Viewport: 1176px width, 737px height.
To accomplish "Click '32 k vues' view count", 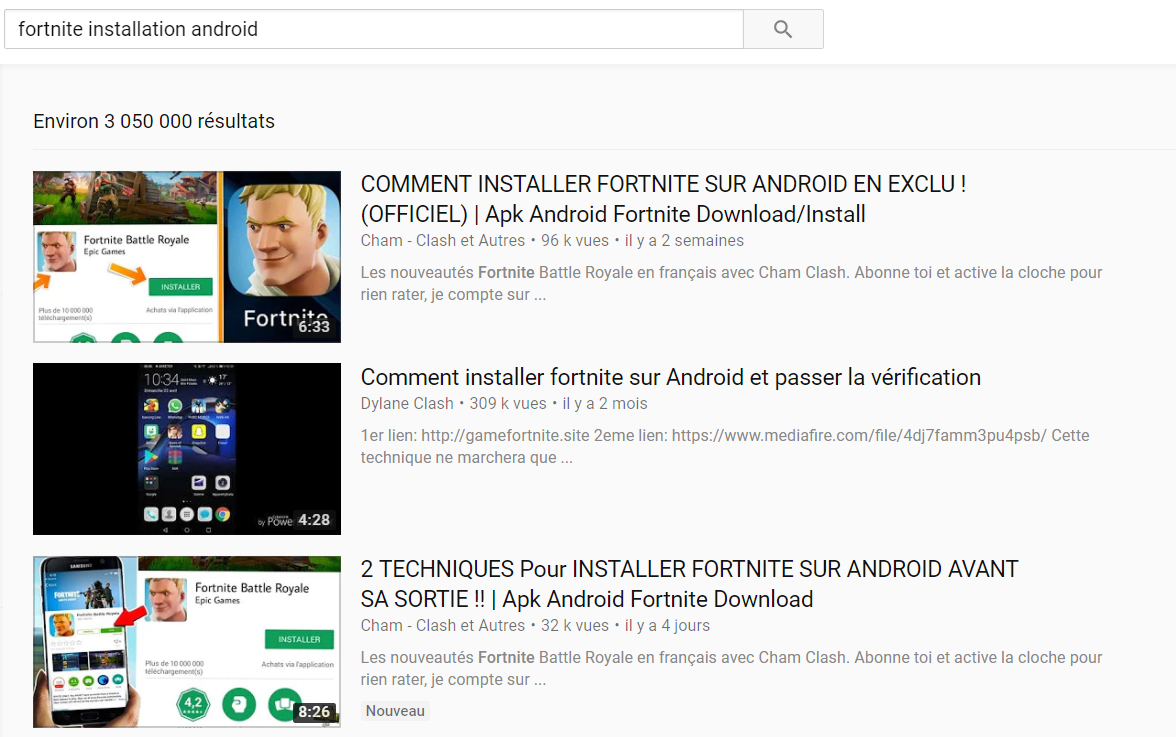I will click(574, 625).
